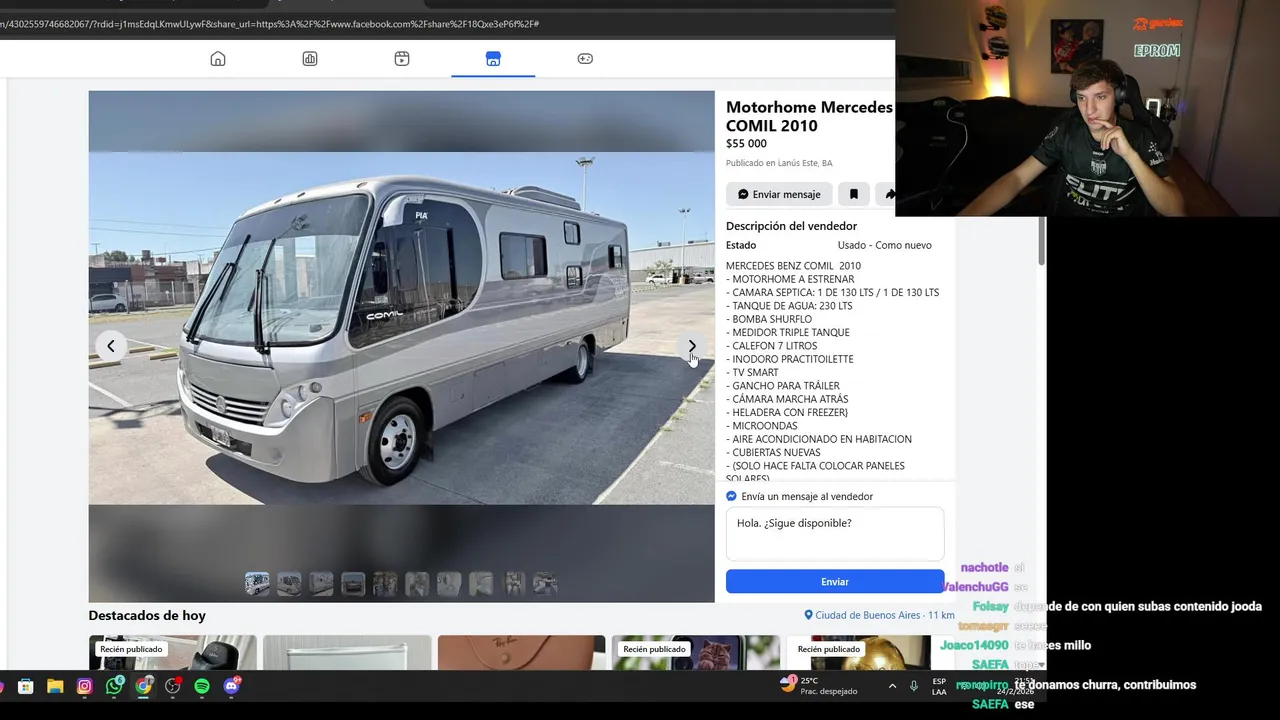Open the Facebook Gaming tab
The height and width of the screenshot is (720, 1280).
point(585,59)
